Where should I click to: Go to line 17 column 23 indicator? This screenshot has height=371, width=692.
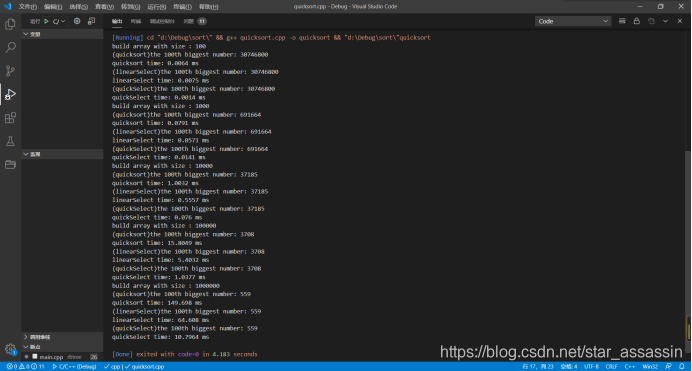coord(538,367)
